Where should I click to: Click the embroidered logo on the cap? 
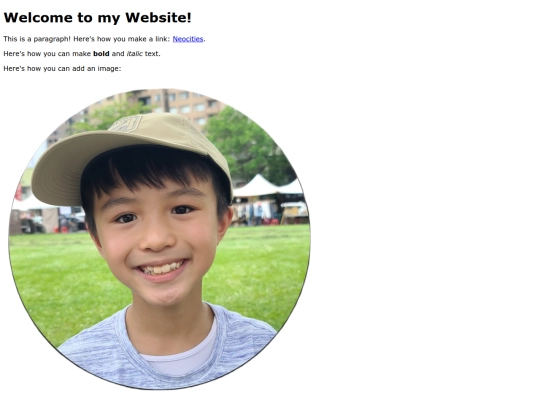125,124
